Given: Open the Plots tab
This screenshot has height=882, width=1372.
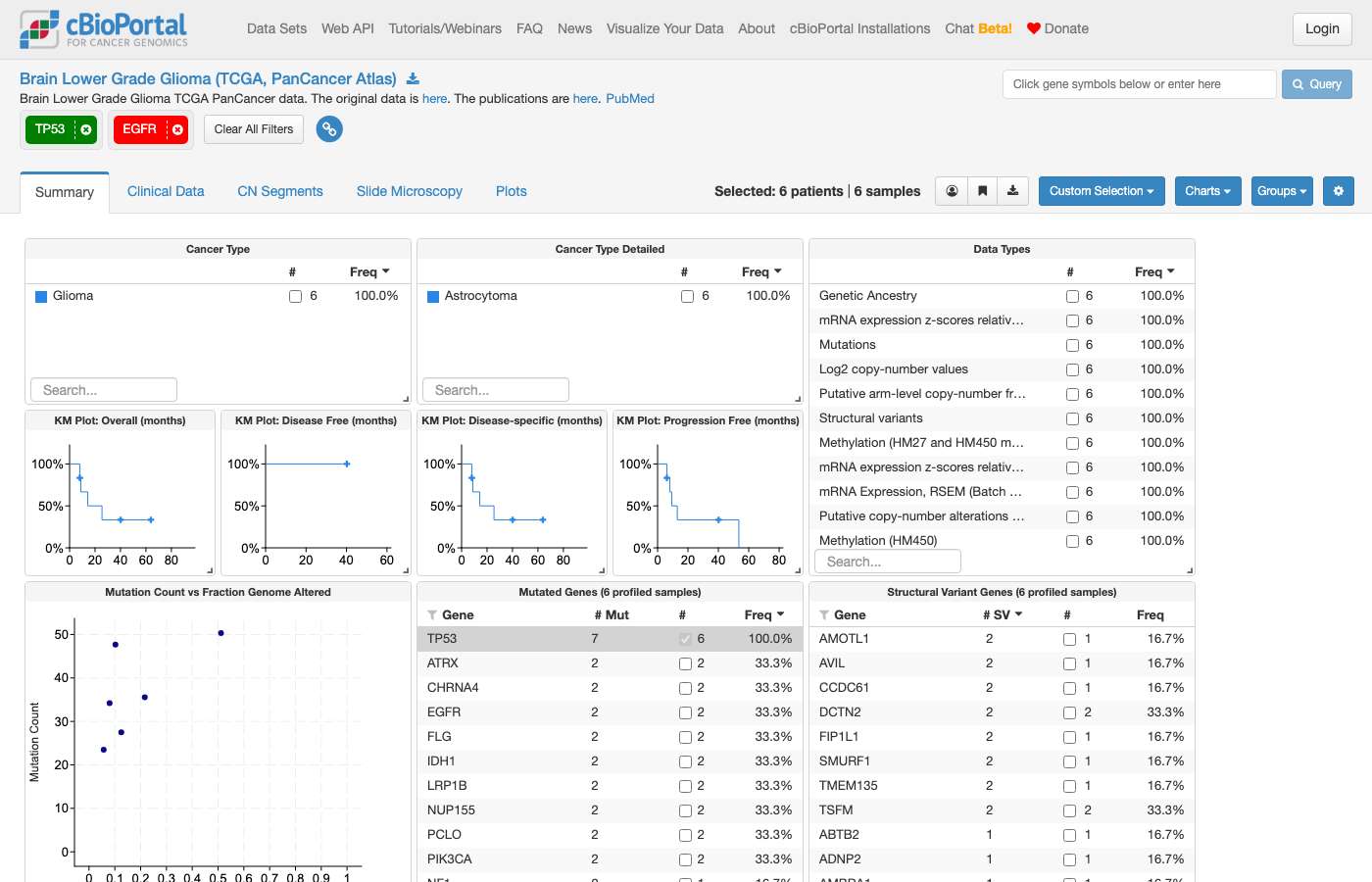Looking at the screenshot, I should [512, 191].
